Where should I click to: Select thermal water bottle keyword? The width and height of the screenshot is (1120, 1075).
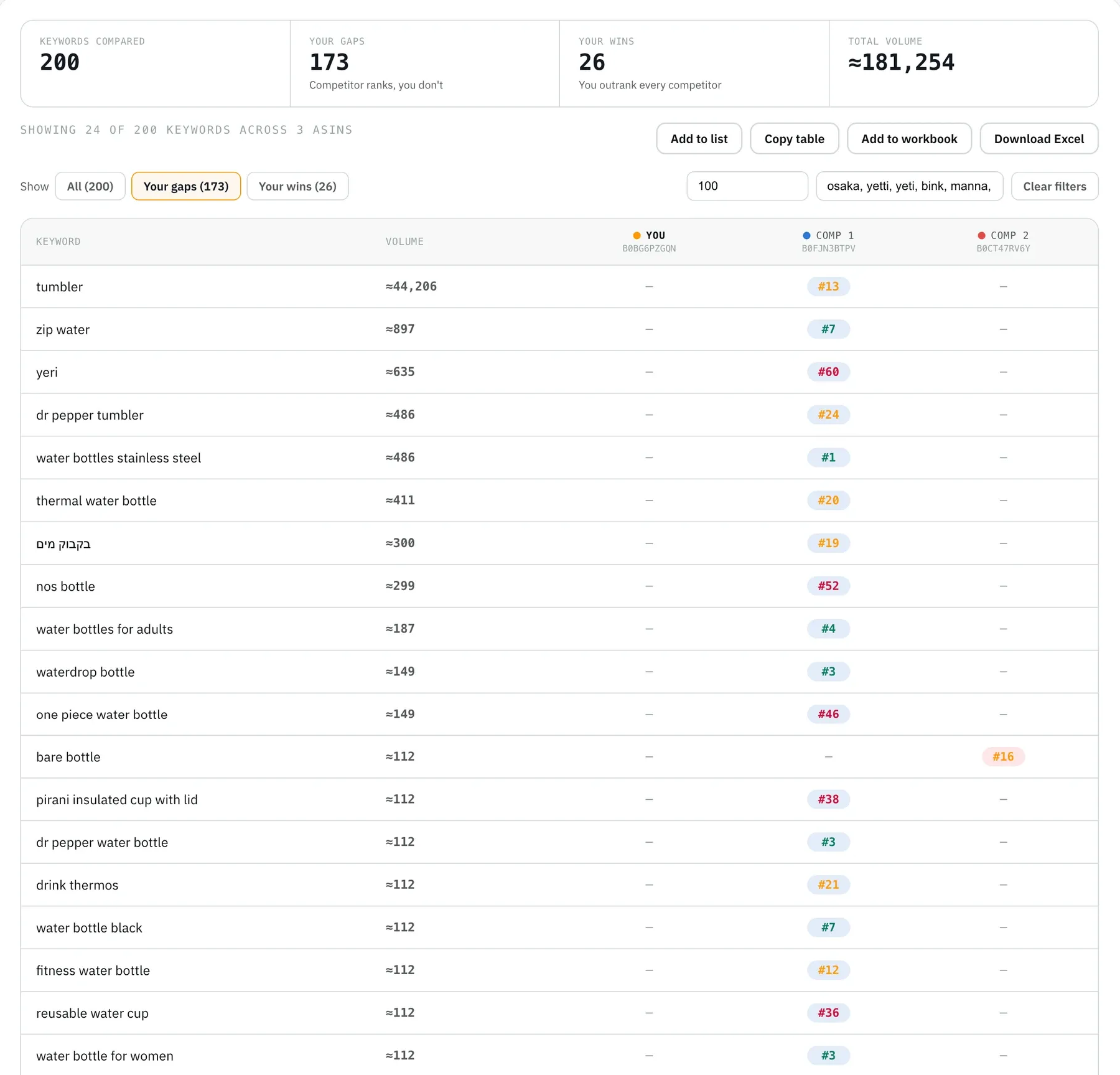click(x=96, y=501)
